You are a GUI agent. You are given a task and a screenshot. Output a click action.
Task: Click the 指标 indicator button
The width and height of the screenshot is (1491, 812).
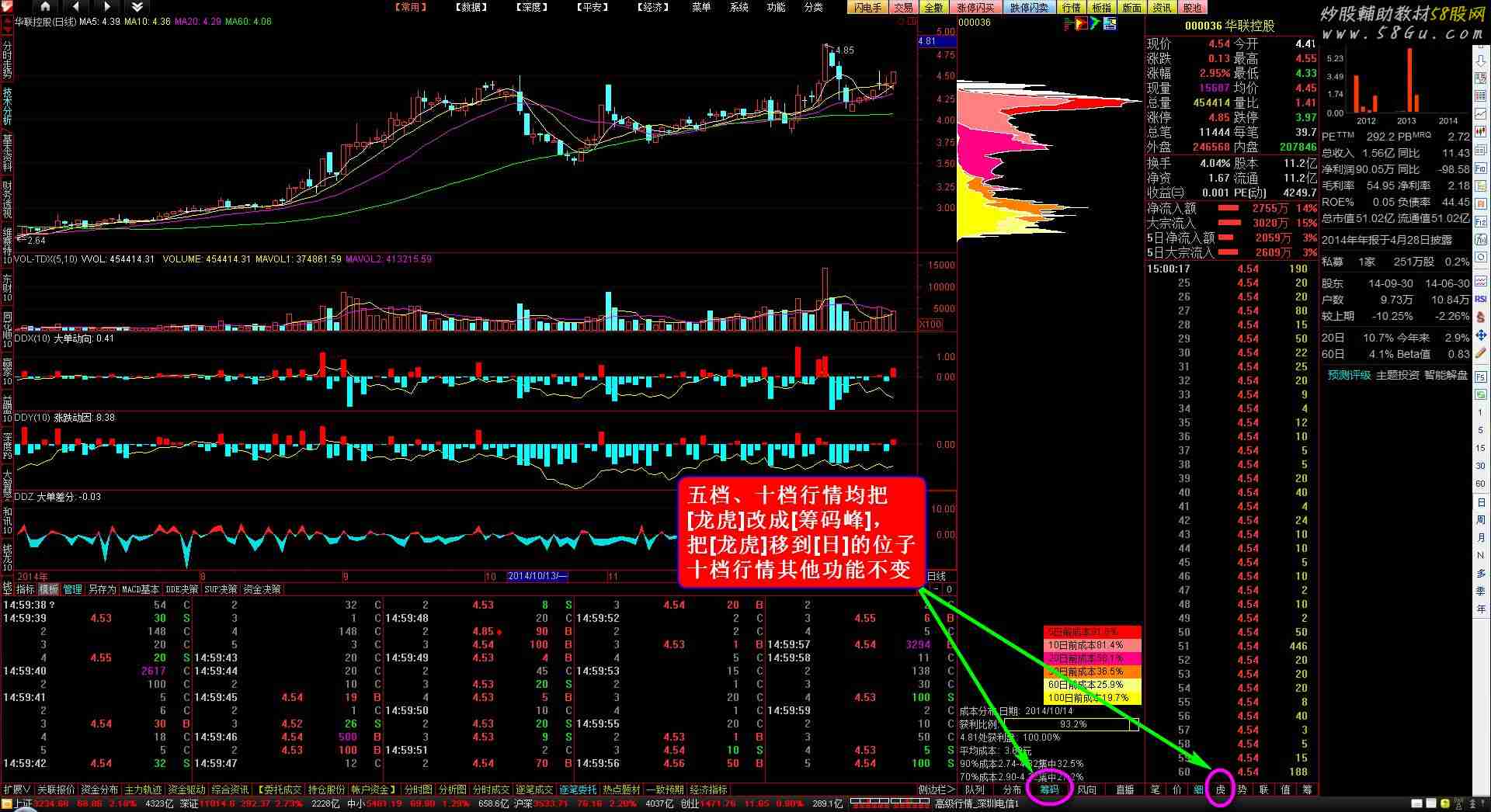click(x=26, y=589)
